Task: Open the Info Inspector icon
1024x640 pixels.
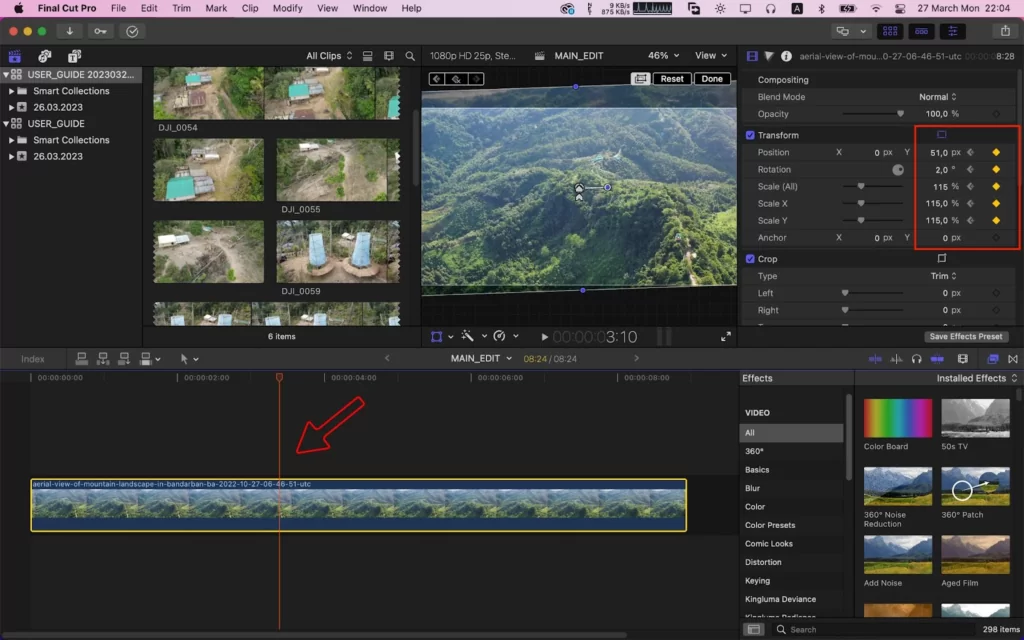Action: coord(786,56)
